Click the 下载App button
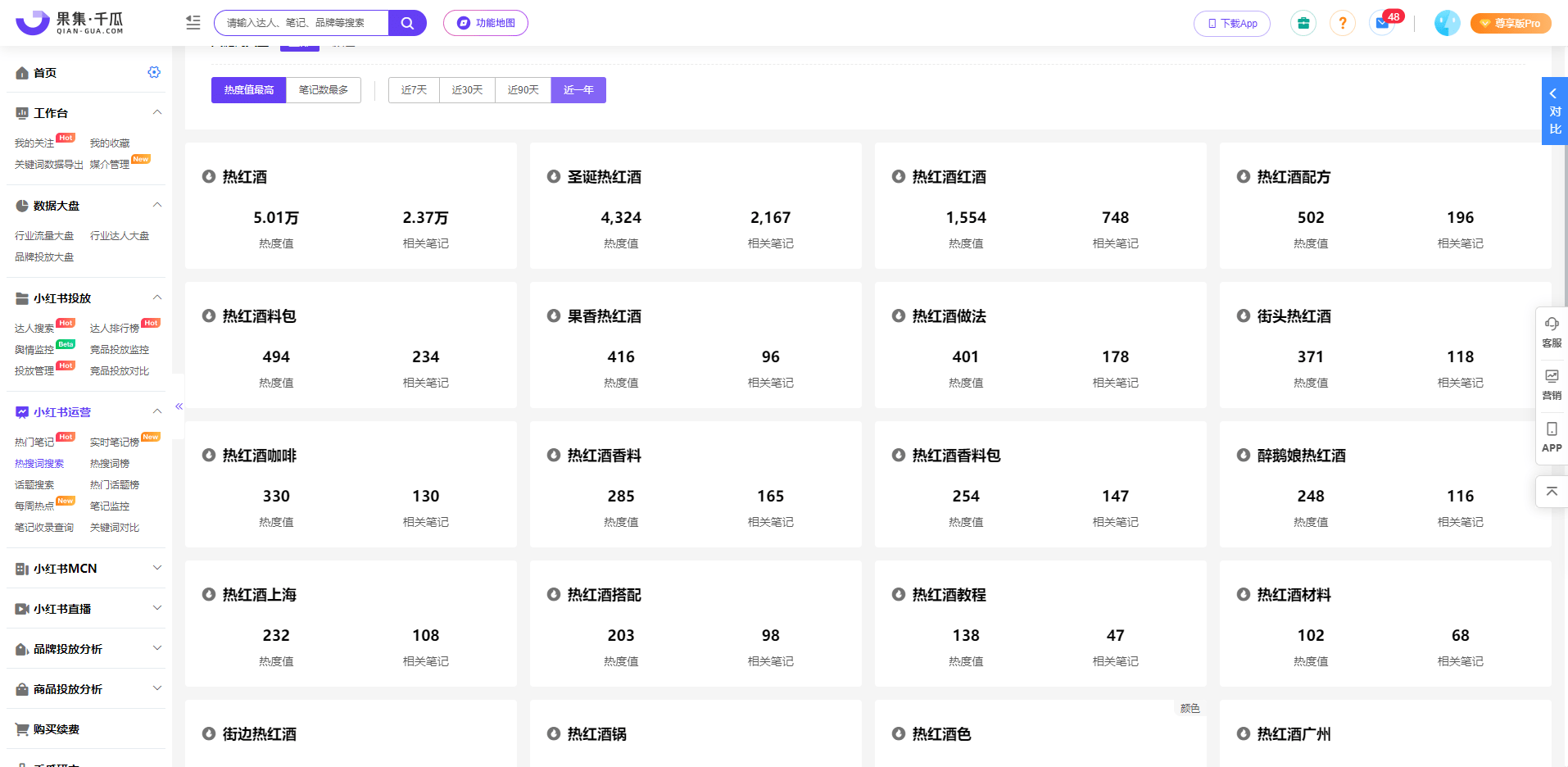 [x=1232, y=24]
